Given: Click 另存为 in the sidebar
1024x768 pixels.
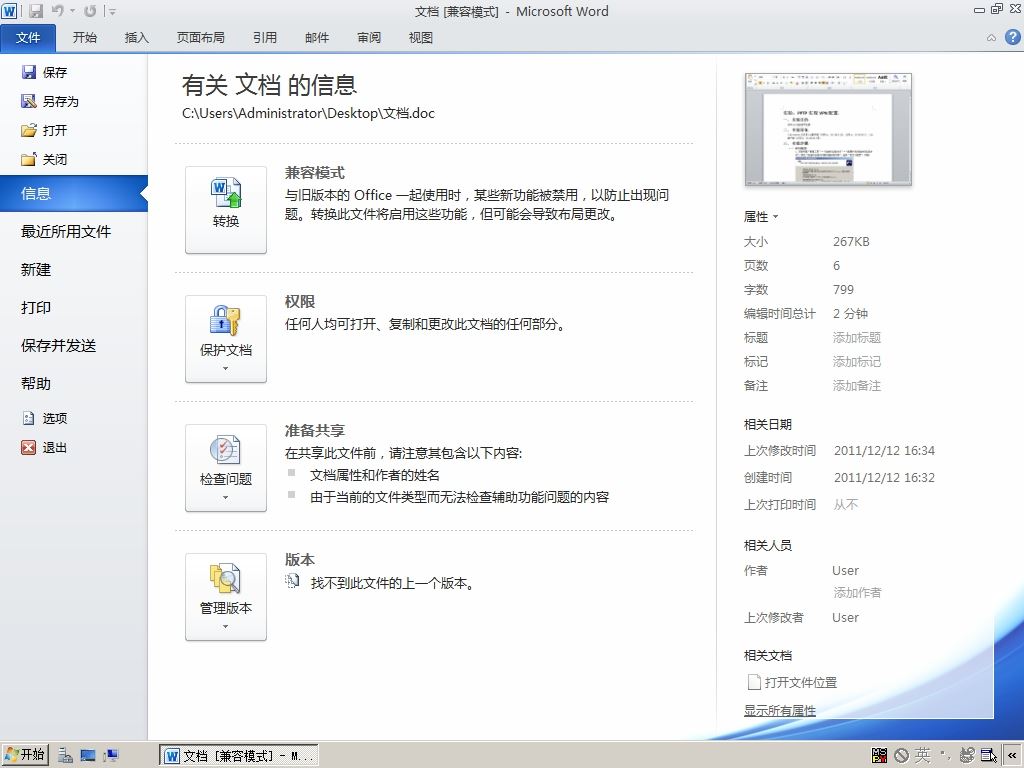Looking at the screenshot, I should (x=50, y=101).
